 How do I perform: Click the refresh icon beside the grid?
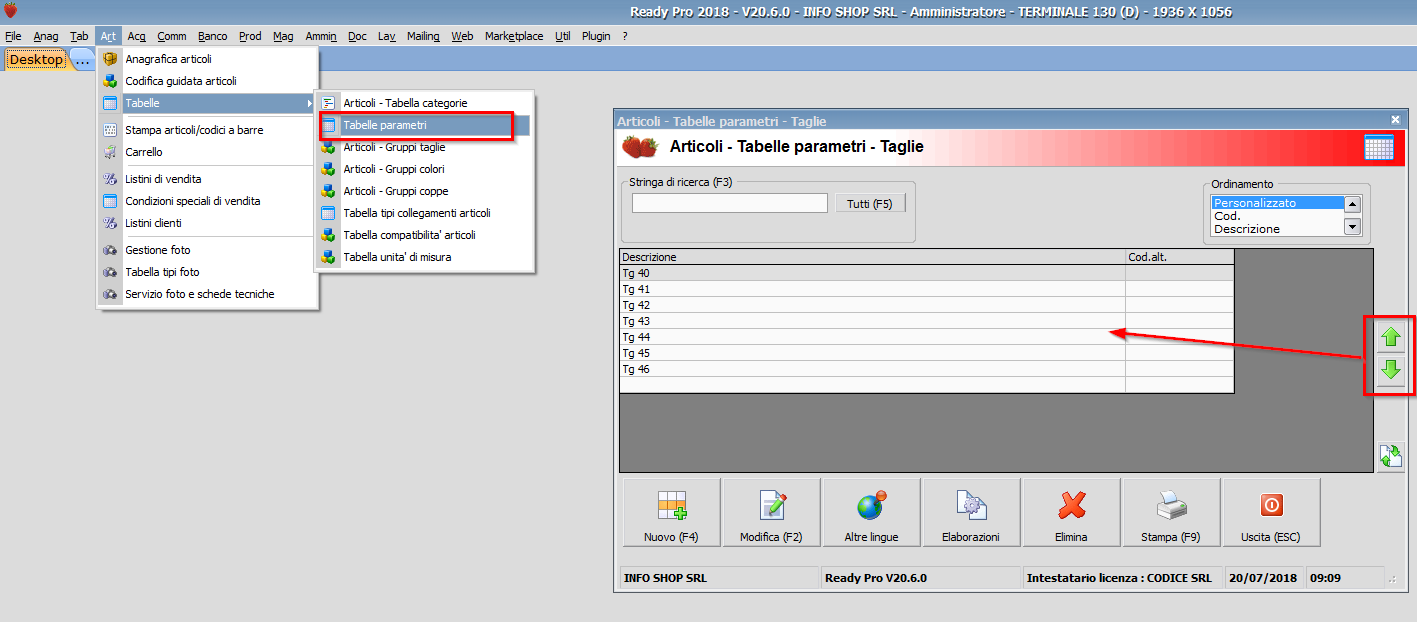pyautogui.click(x=1390, y=457)
